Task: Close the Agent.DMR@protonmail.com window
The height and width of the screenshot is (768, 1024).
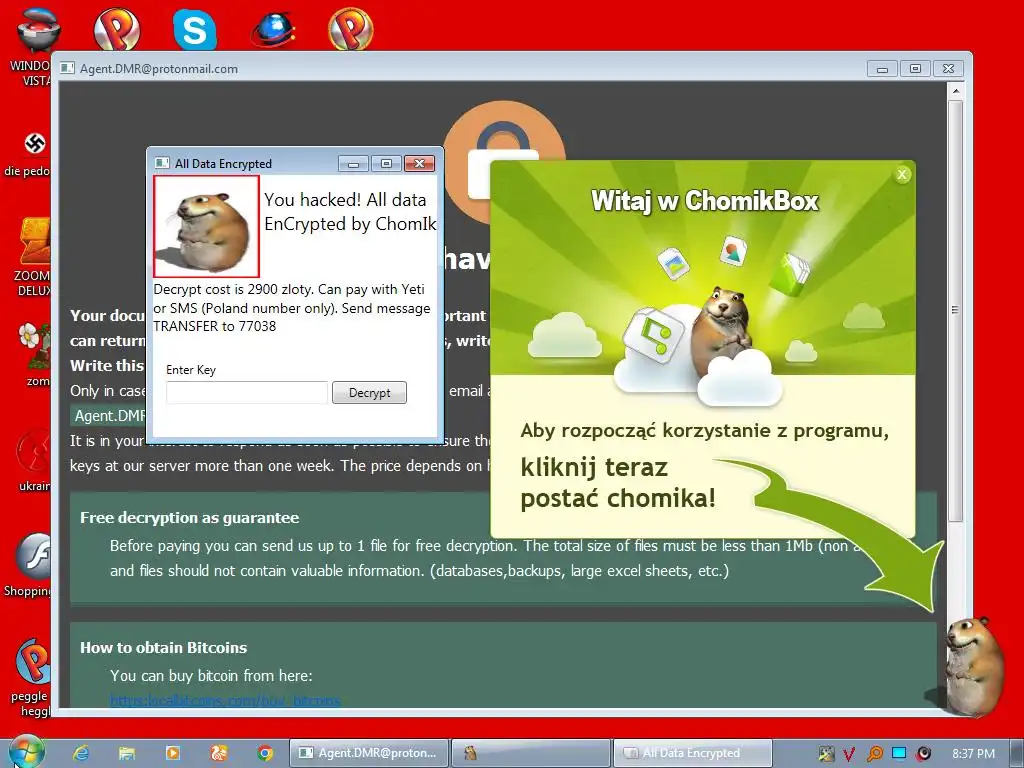Action: click(x=948, y=69)
